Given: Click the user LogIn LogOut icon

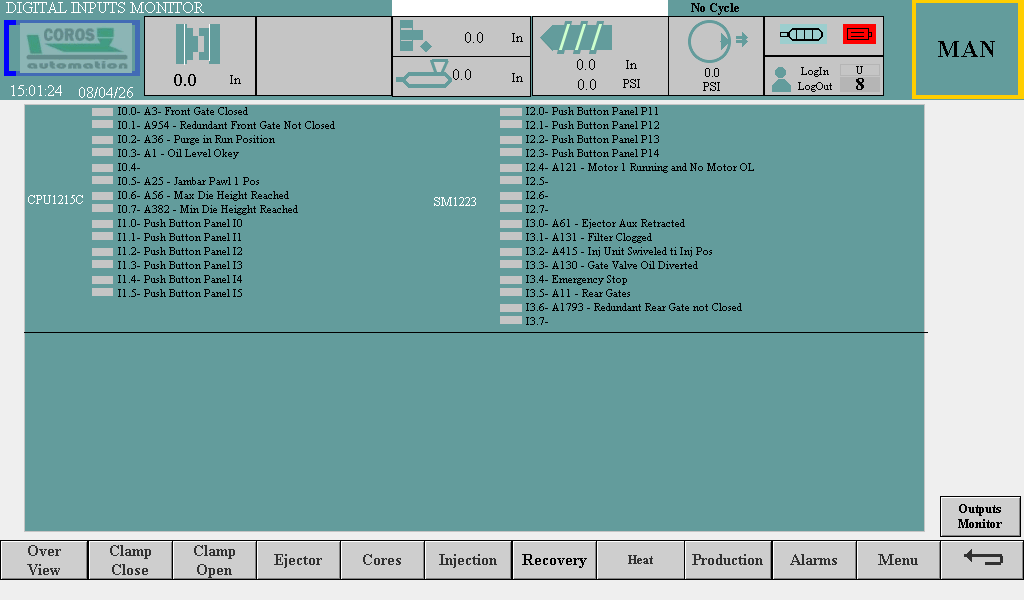Looking at the screenshot, I should pyautogui.click(x=782, y=79).
